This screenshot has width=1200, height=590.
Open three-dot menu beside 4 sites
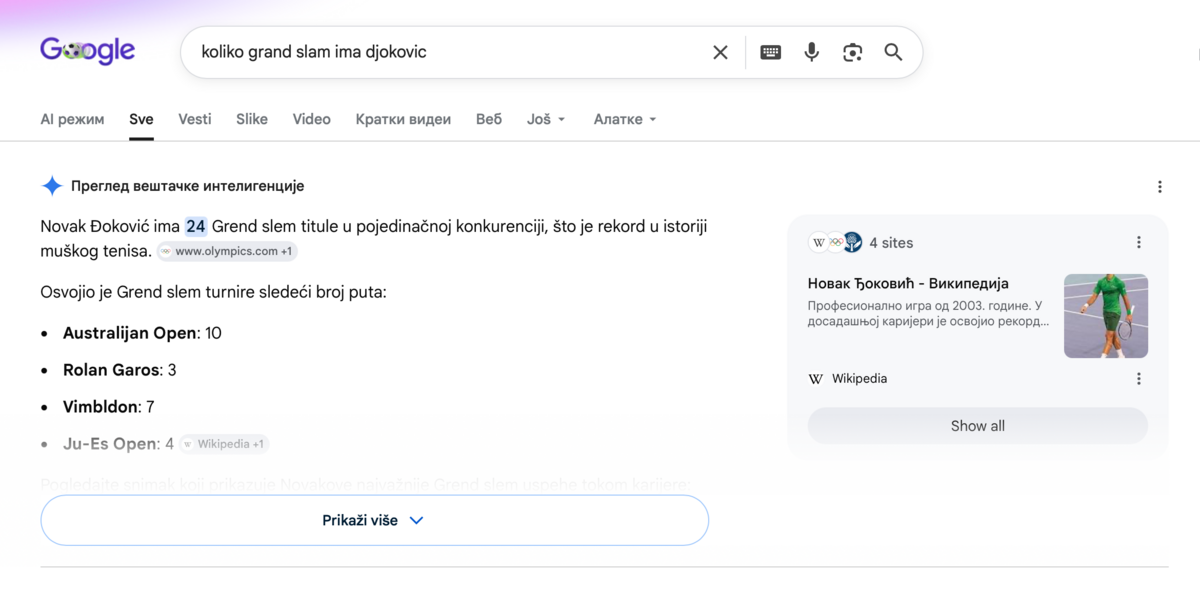point(1138,242)
